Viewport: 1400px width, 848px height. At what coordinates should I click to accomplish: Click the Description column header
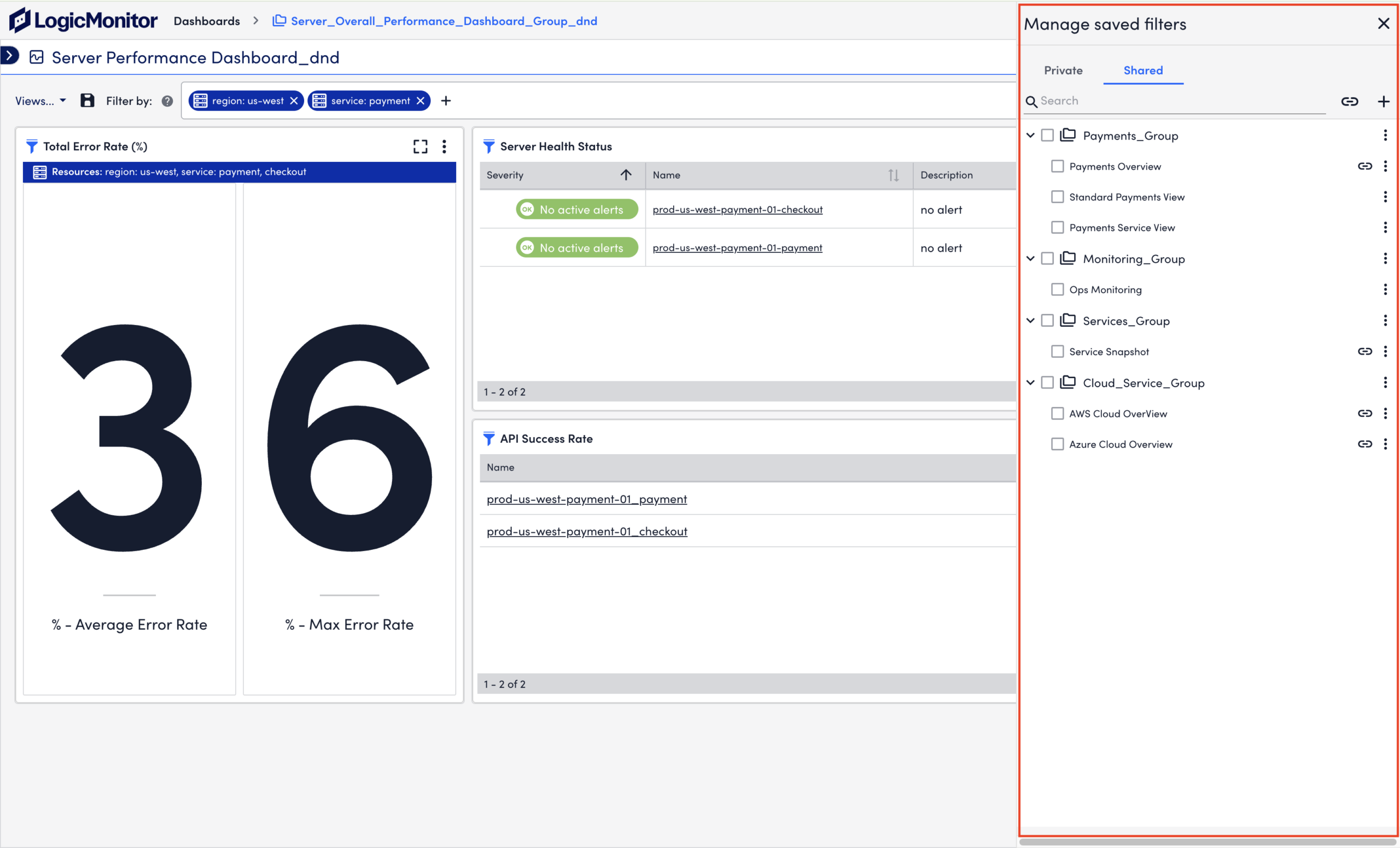(x=947, y=175)
